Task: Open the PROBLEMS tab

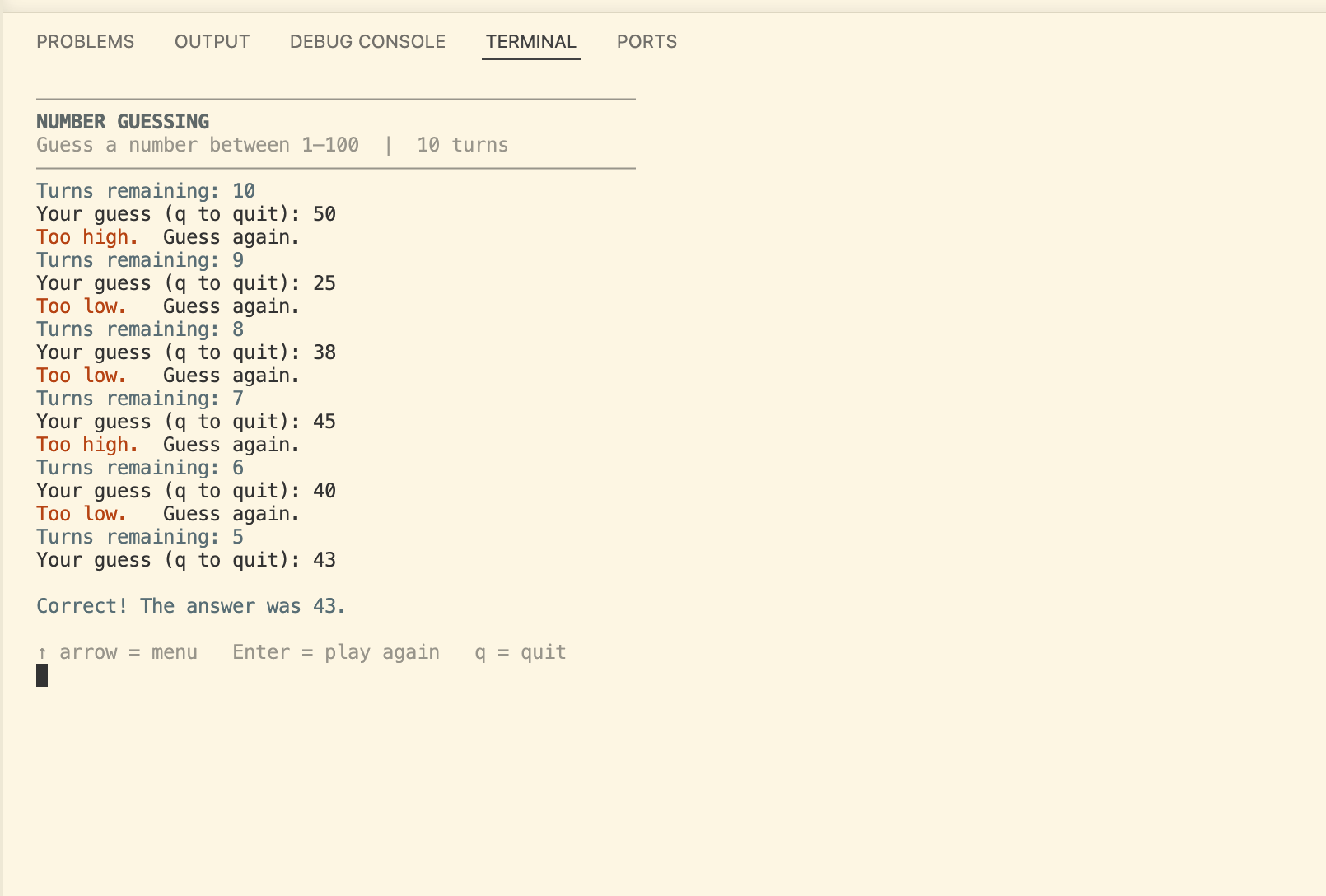Action: 85,42
